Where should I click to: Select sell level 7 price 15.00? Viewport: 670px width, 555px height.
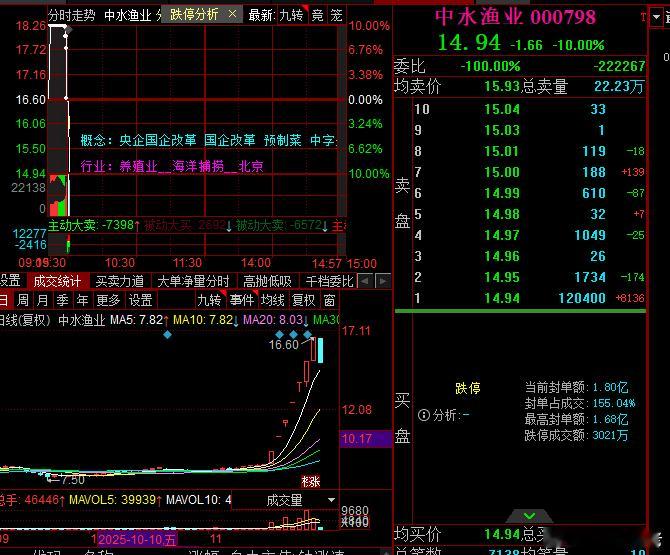pos(502,172)
